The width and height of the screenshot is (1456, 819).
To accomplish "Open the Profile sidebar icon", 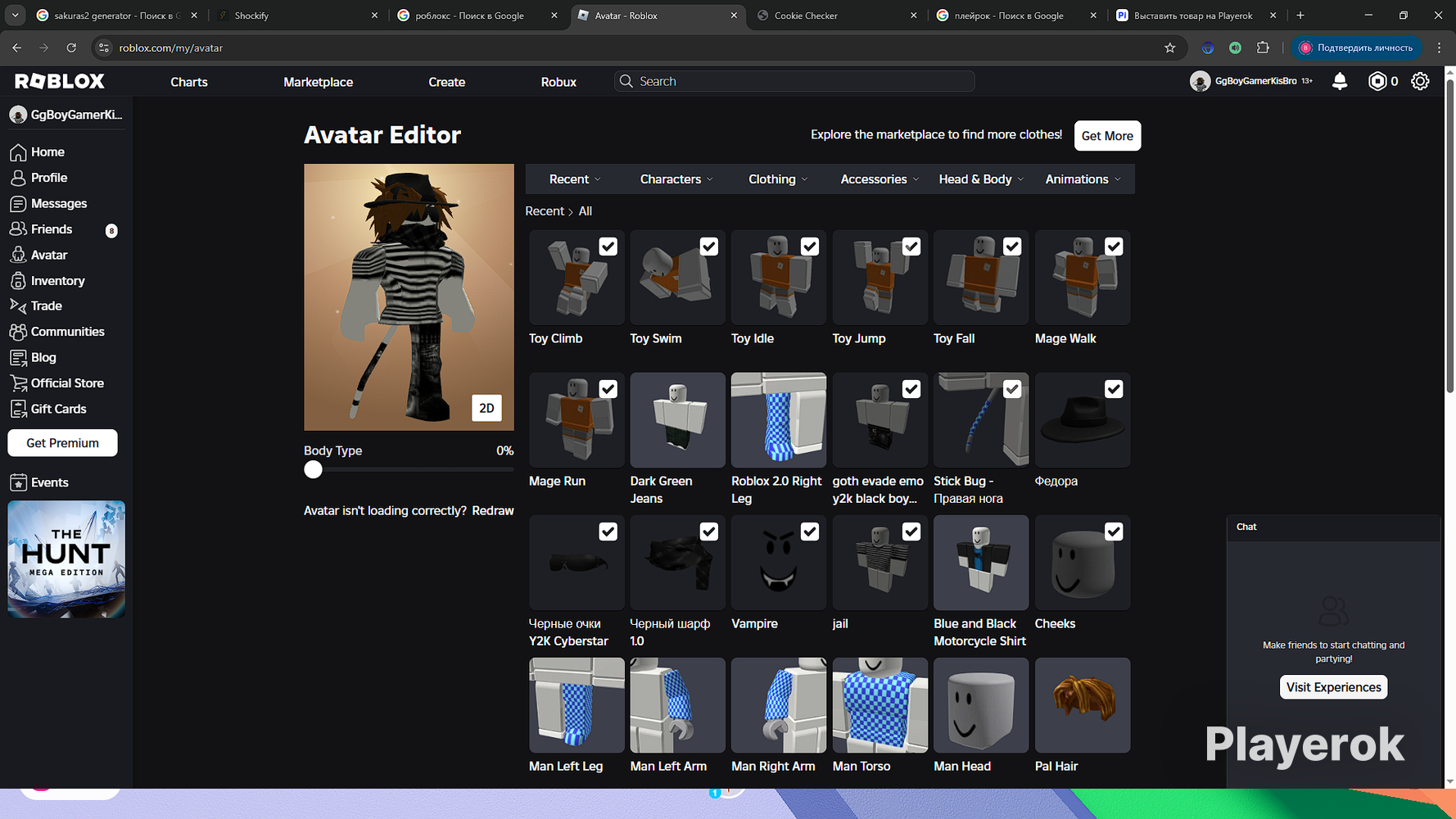I will [x=18, y=178].
